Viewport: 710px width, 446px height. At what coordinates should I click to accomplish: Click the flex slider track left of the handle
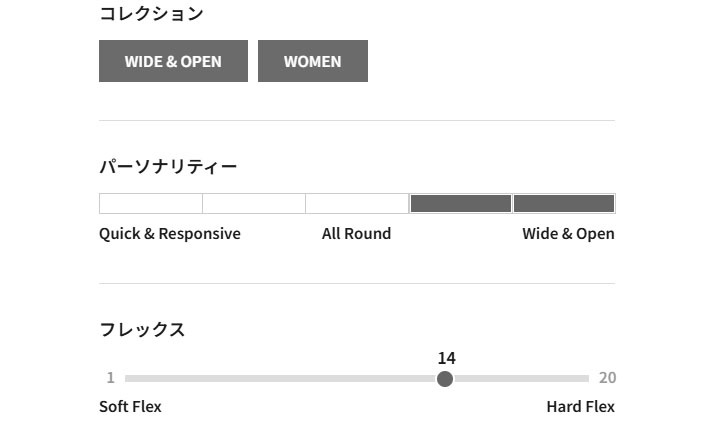pyautogui.click(x=280, y=379)
